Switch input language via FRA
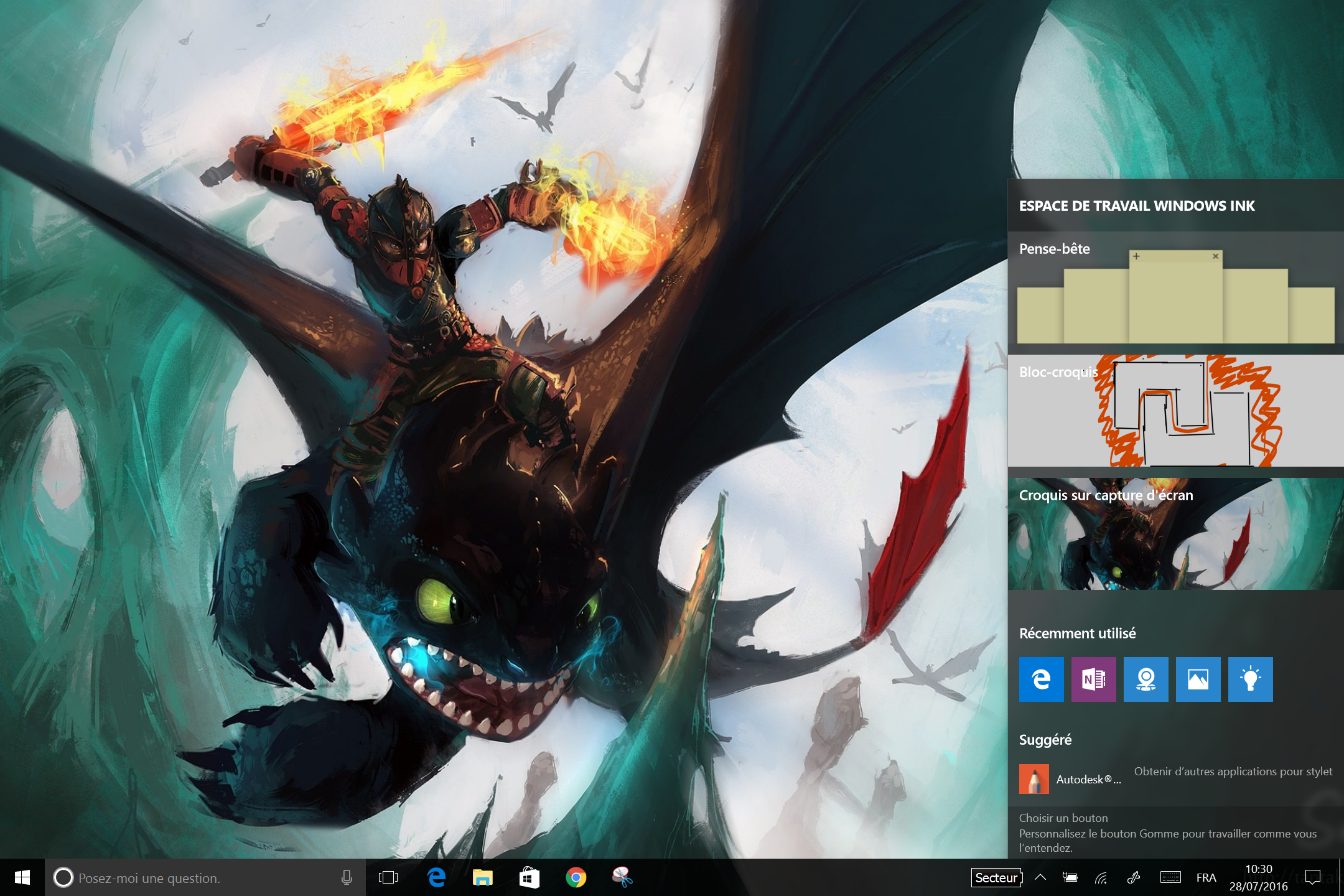 (1206, 877)
